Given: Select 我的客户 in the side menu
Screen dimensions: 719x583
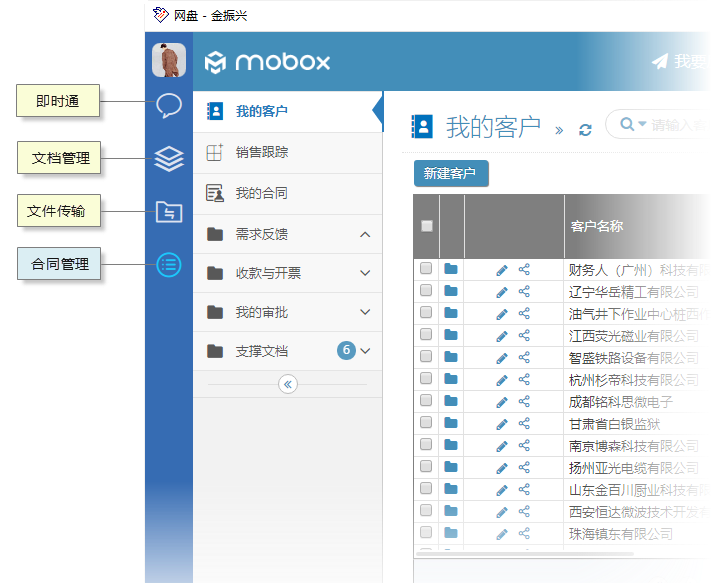Looking at the screenshot, I should tap(288, 111).
